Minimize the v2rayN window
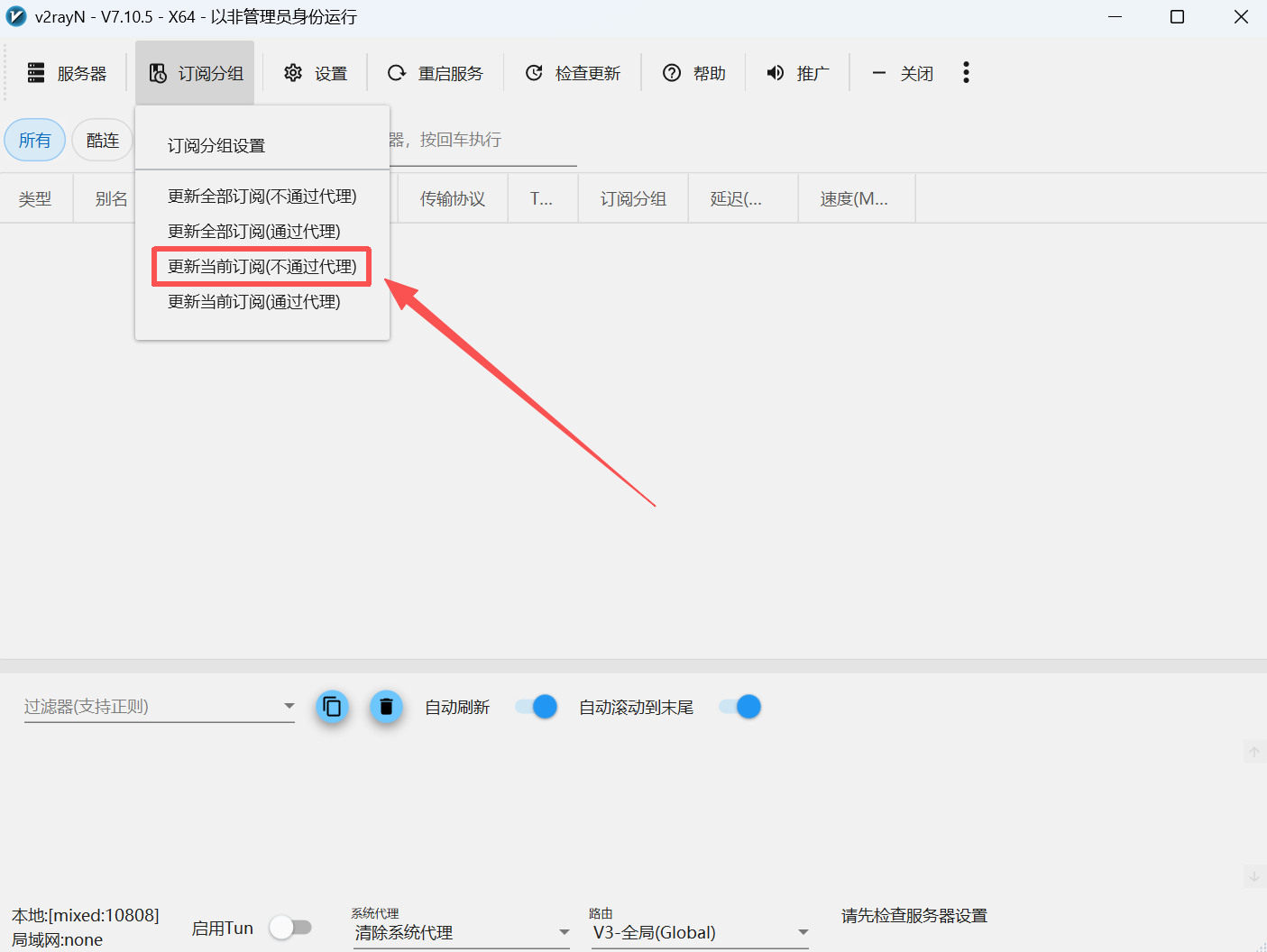The height and width of the screenshot is (952, 1267). [1116, 17]
